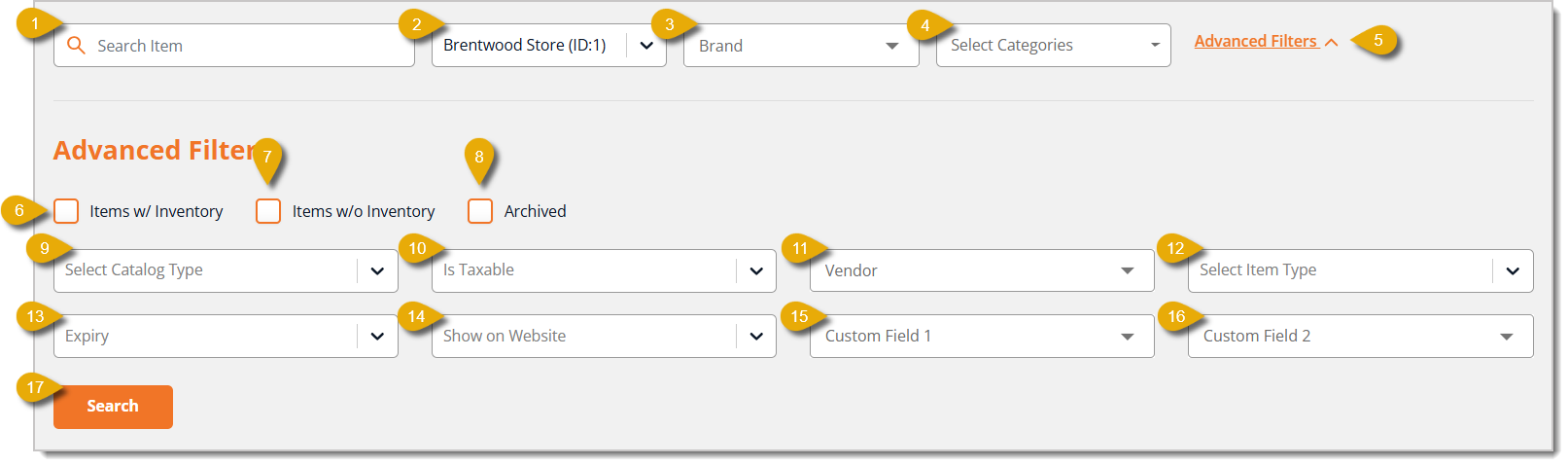Check Items w/ Inventory checkbox

(66, 211)
